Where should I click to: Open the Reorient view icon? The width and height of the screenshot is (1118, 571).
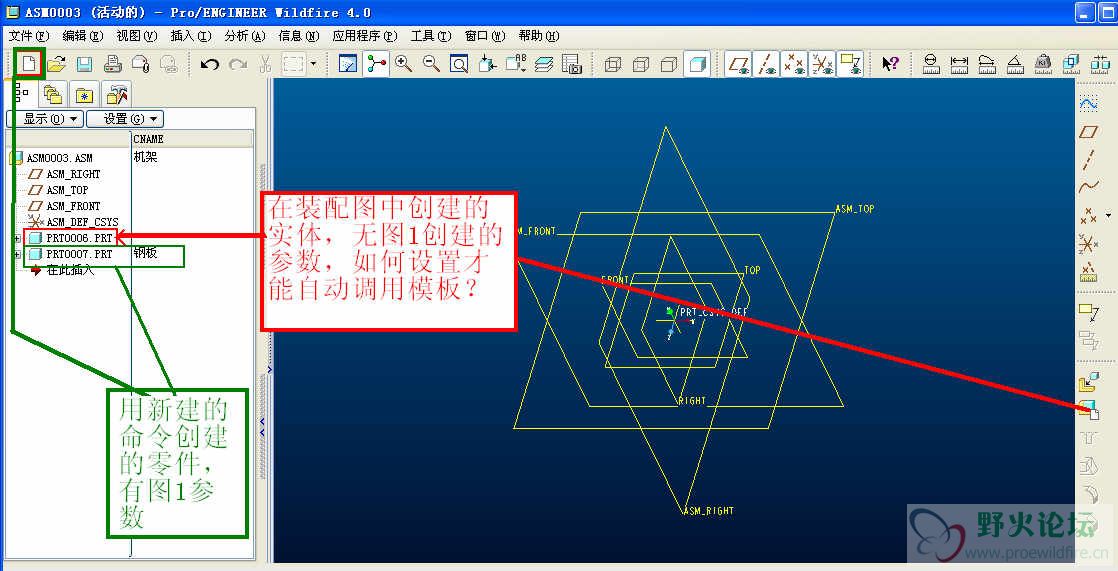tap(487, 64)
